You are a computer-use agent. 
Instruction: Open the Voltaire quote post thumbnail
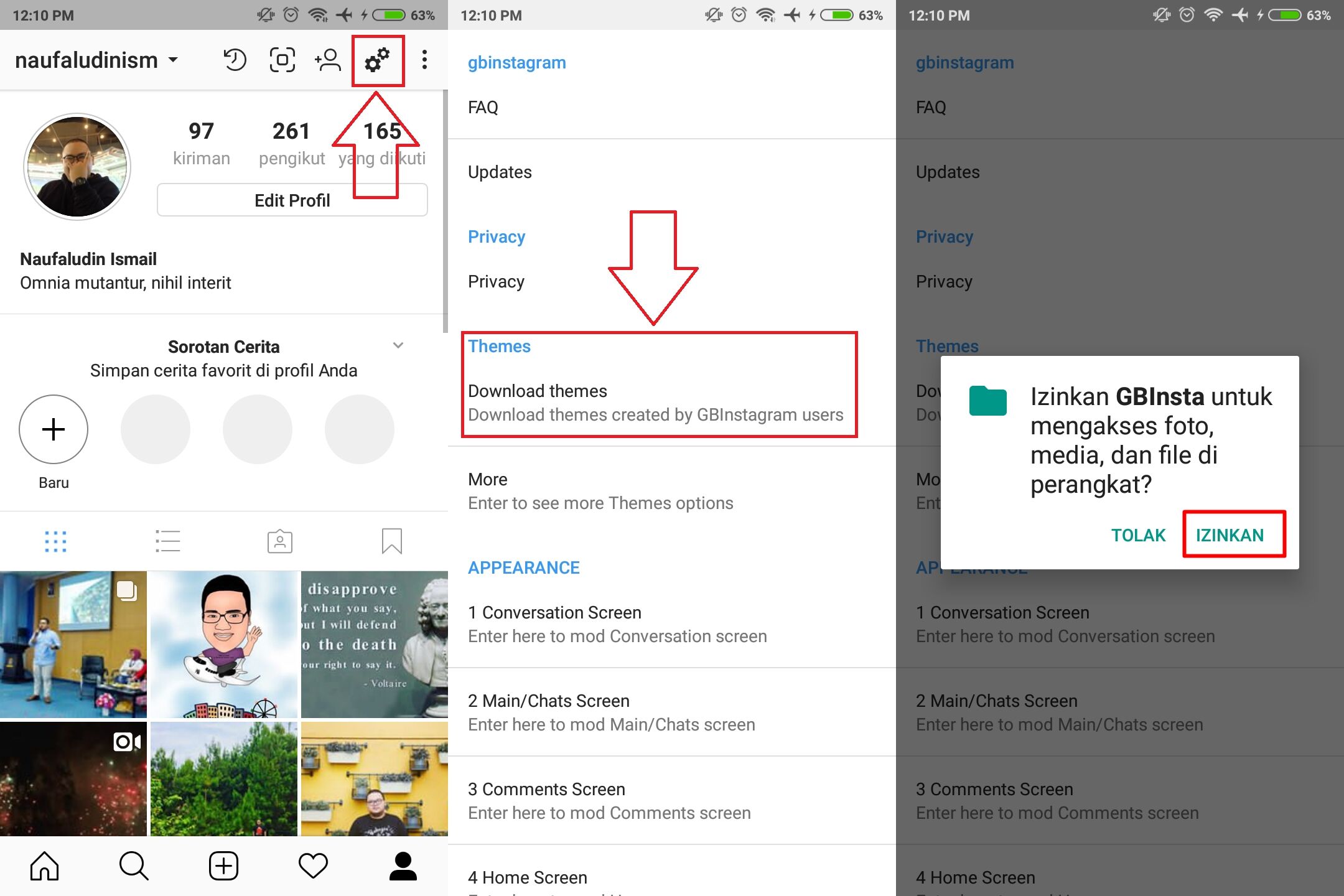pyautogui.click(x=375, y=645)
